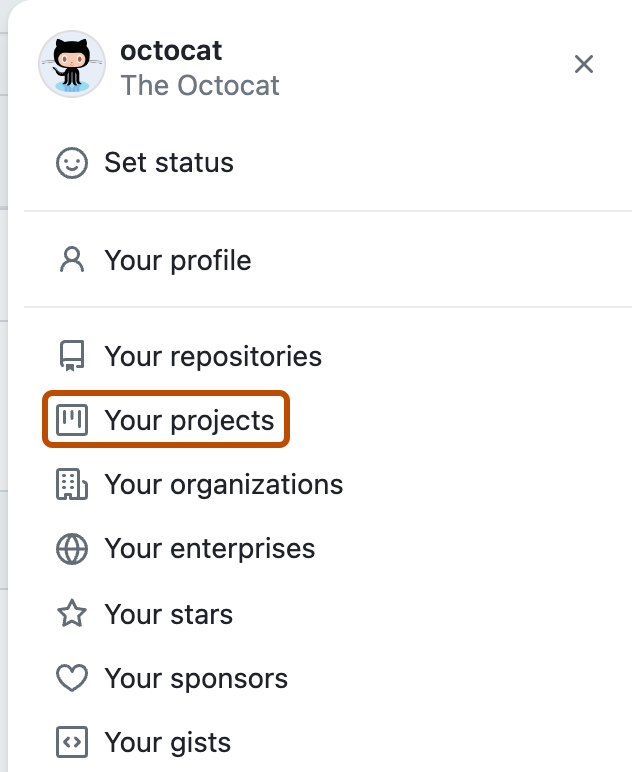
Task: Select Your projects menu item
Action: (189, 420)
